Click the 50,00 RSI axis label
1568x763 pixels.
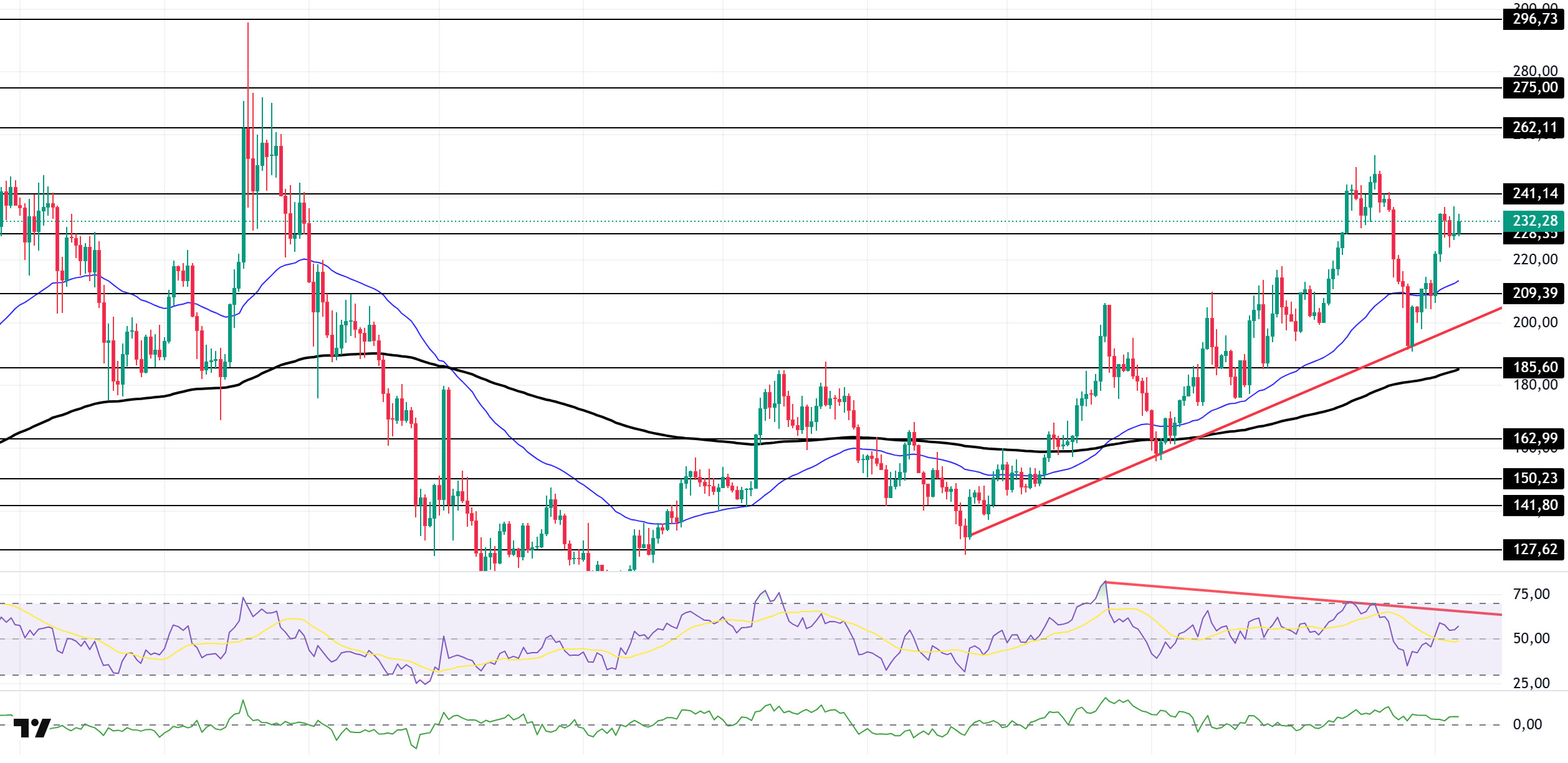[1531, 638]
